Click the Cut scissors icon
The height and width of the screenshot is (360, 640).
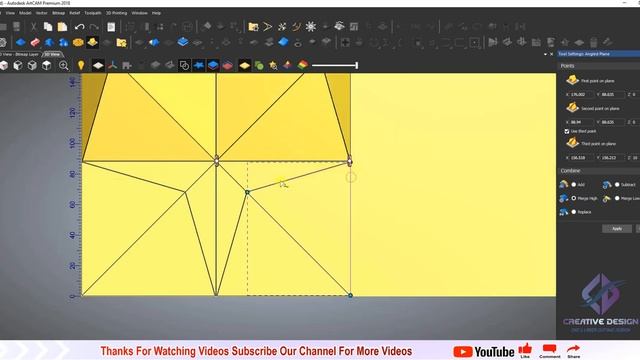[x=33, y=27]
